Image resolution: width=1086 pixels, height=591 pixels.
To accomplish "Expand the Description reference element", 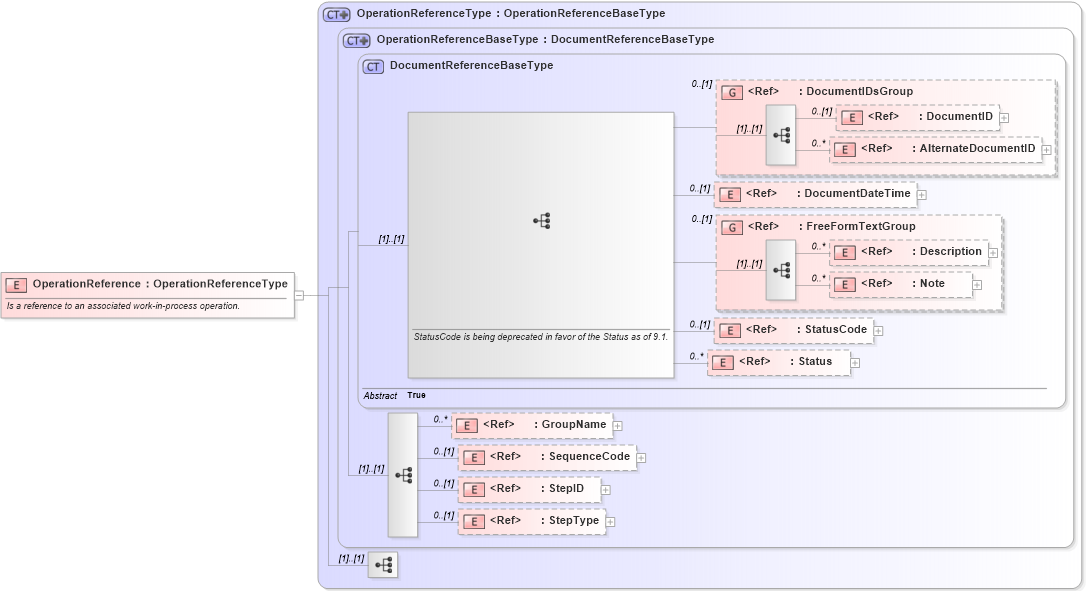I will [x=992, y=251].
